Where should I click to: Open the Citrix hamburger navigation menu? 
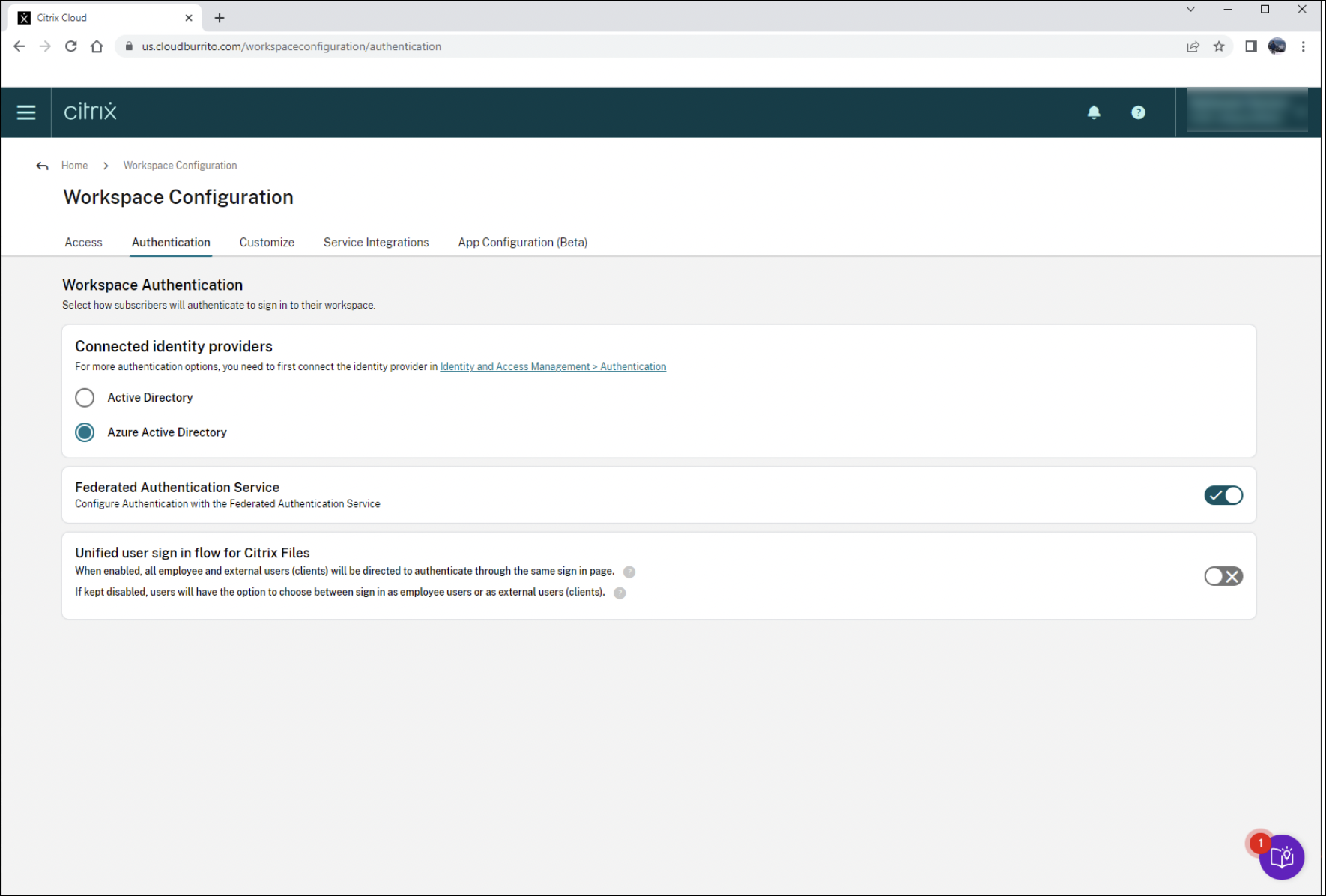coord(26,112)
